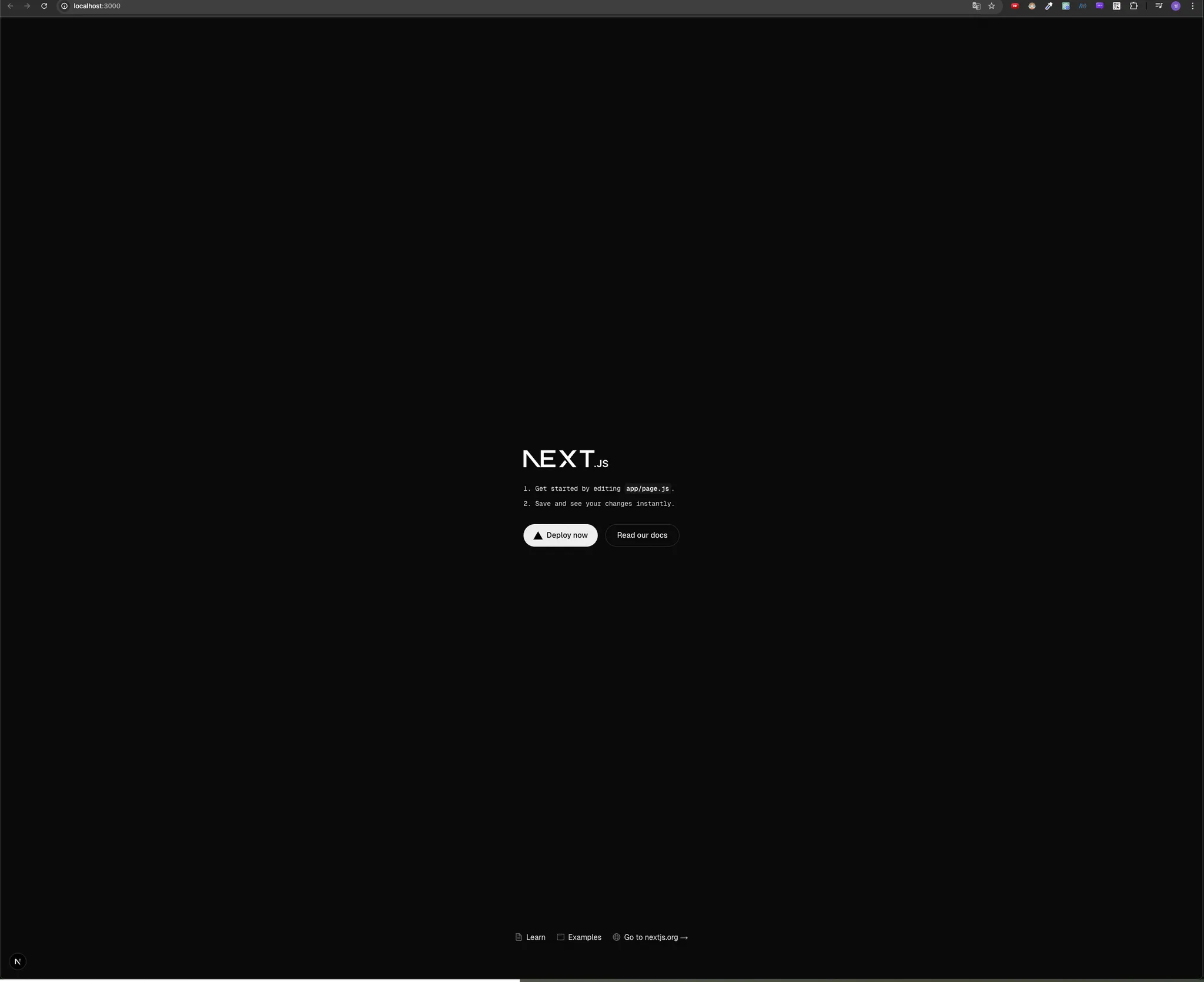This screenshot has width=1204, height=982.
Task: Click the Read our docs button
Action: coord(642,535)
